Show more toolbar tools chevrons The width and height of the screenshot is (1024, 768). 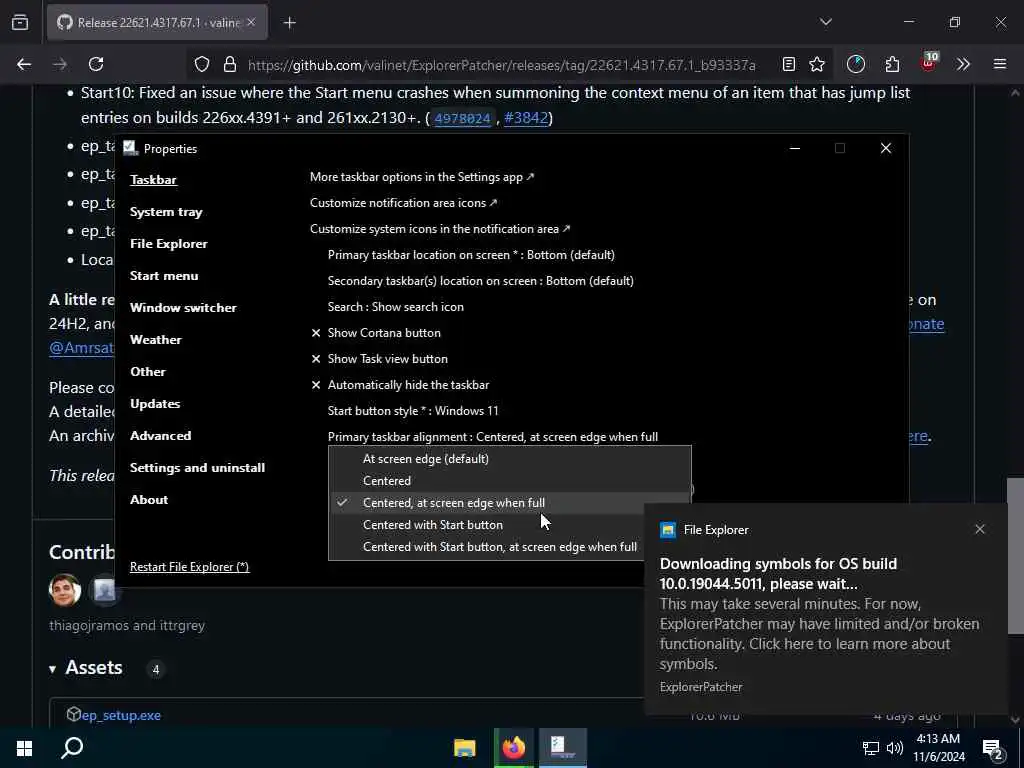[963, 64]
